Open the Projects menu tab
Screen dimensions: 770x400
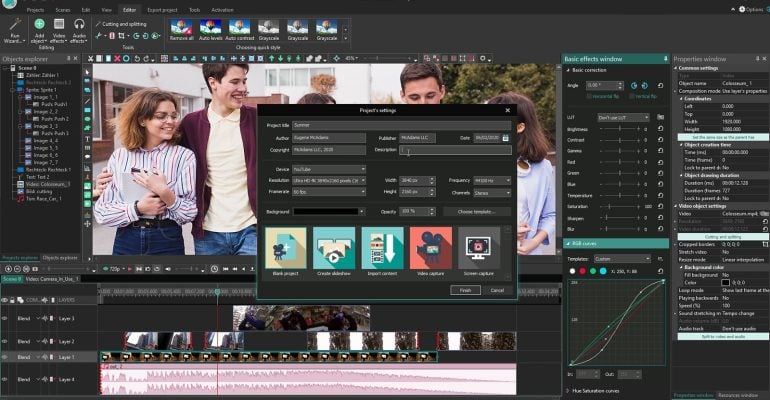(35, 10)
